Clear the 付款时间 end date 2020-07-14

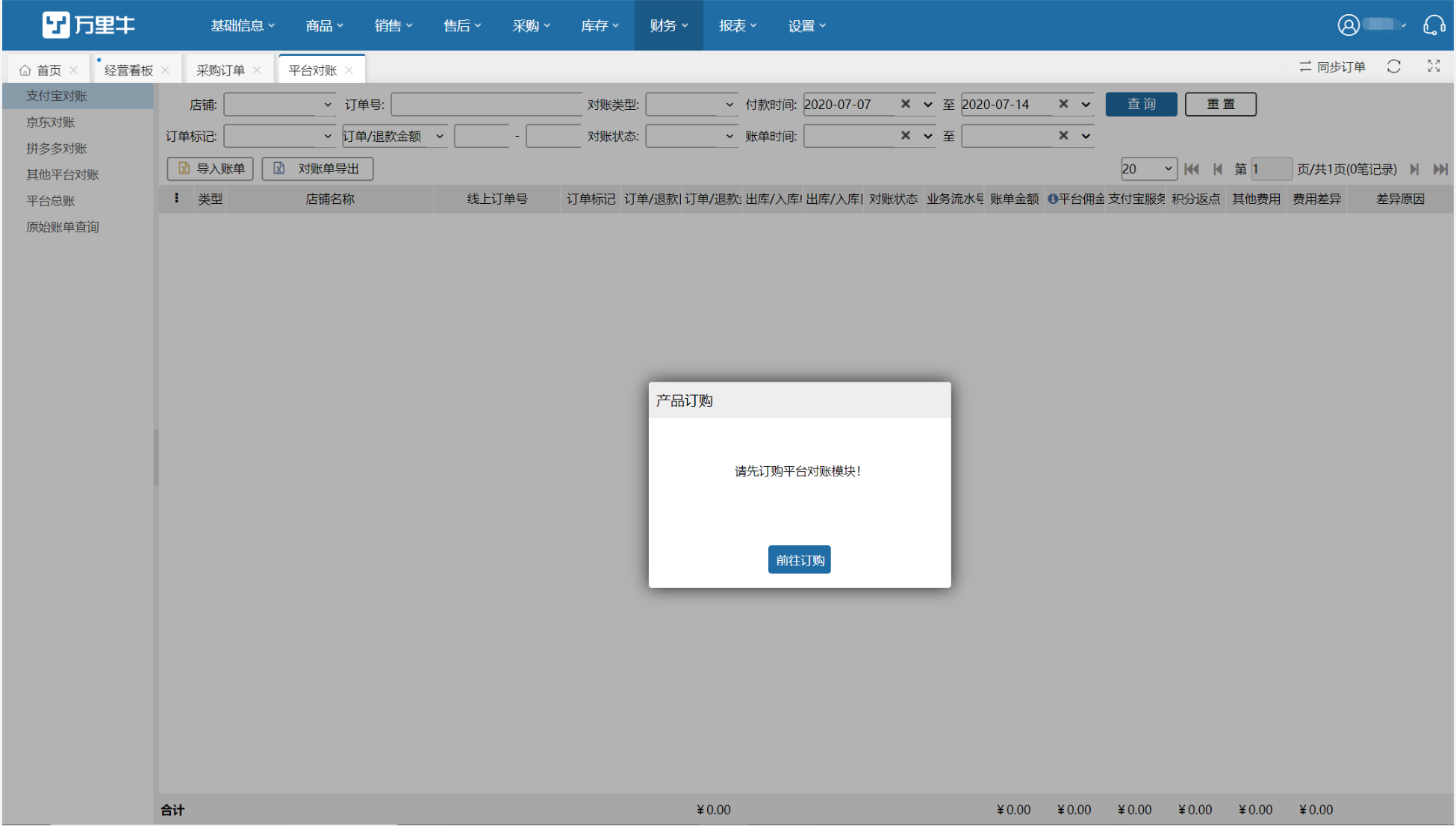[x=1063, y=104]
